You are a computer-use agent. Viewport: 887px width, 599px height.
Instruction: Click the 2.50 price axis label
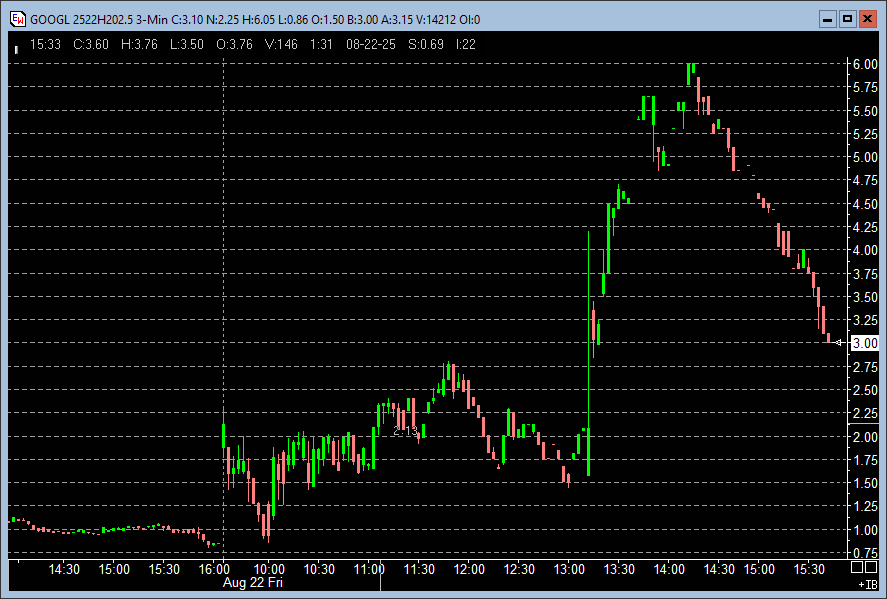(865, 390)
